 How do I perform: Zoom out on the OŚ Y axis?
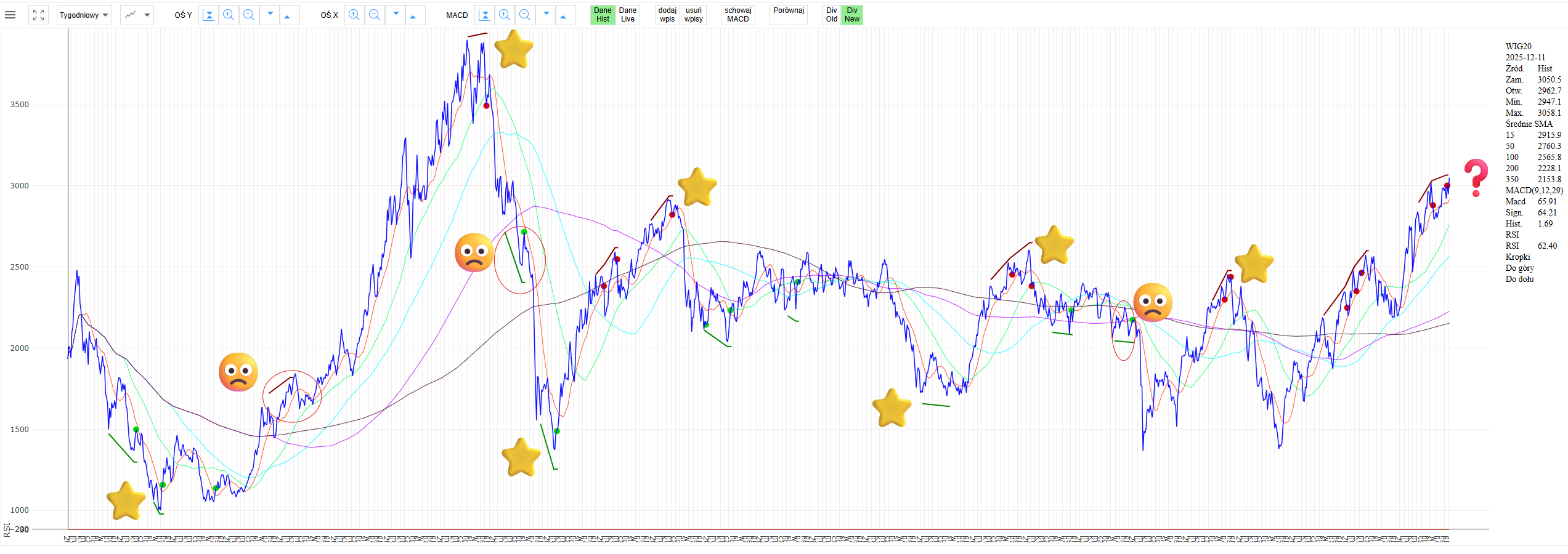[x=249, y=15]
